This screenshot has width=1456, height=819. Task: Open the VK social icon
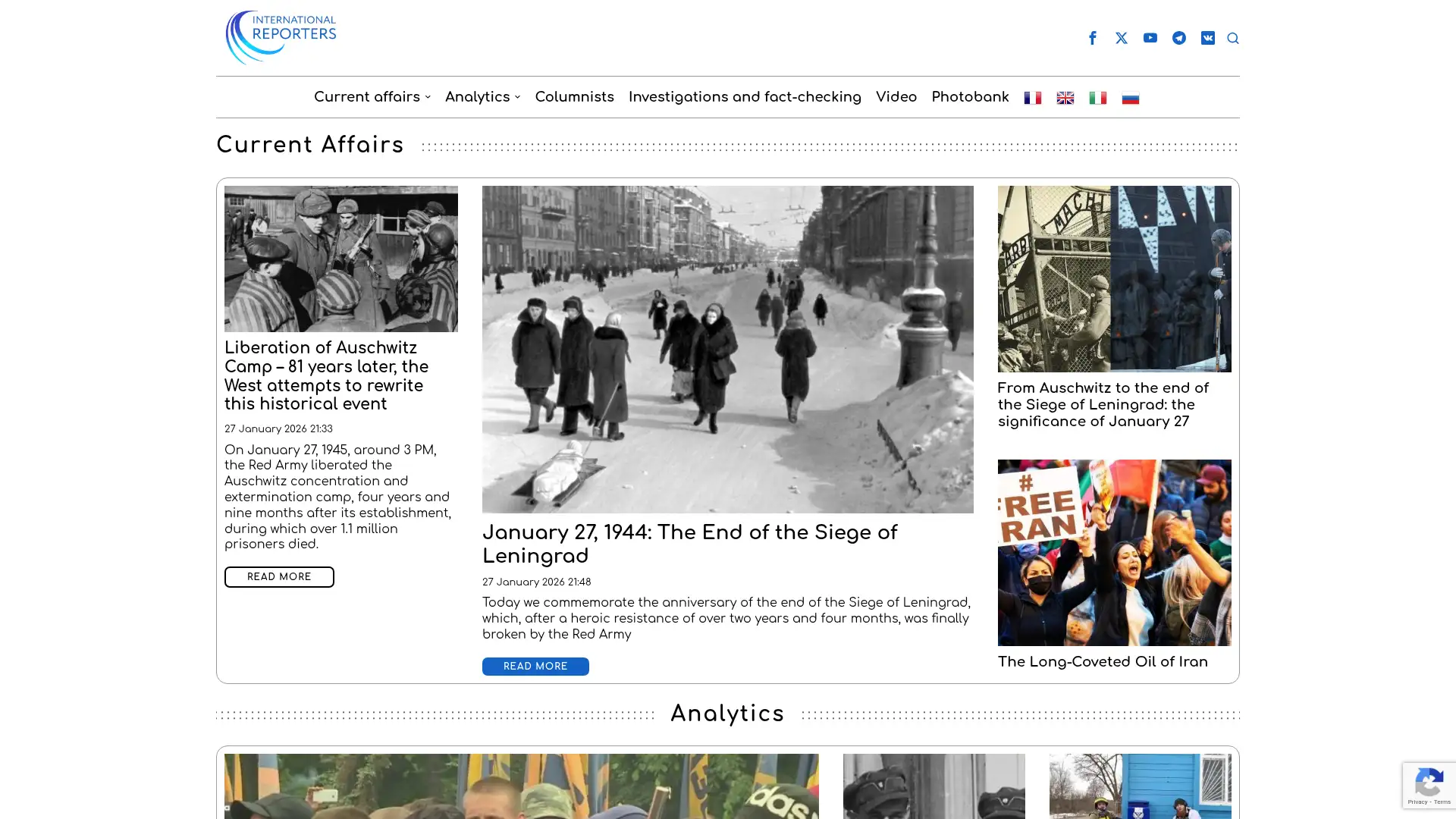1207,37
